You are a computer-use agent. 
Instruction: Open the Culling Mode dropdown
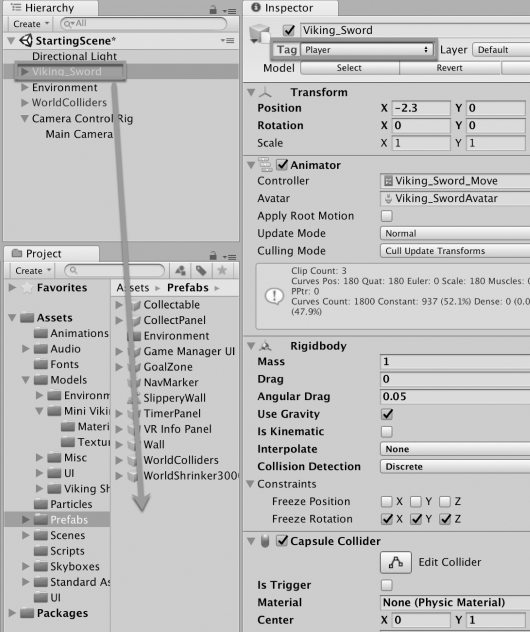click(455, 251)
